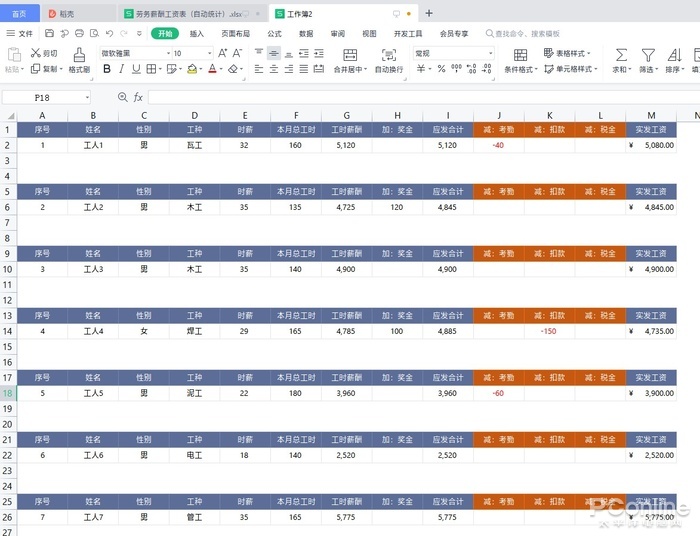
Task: Click into the formula bar input
Action: pyautogui.click(x=424, y=97)
